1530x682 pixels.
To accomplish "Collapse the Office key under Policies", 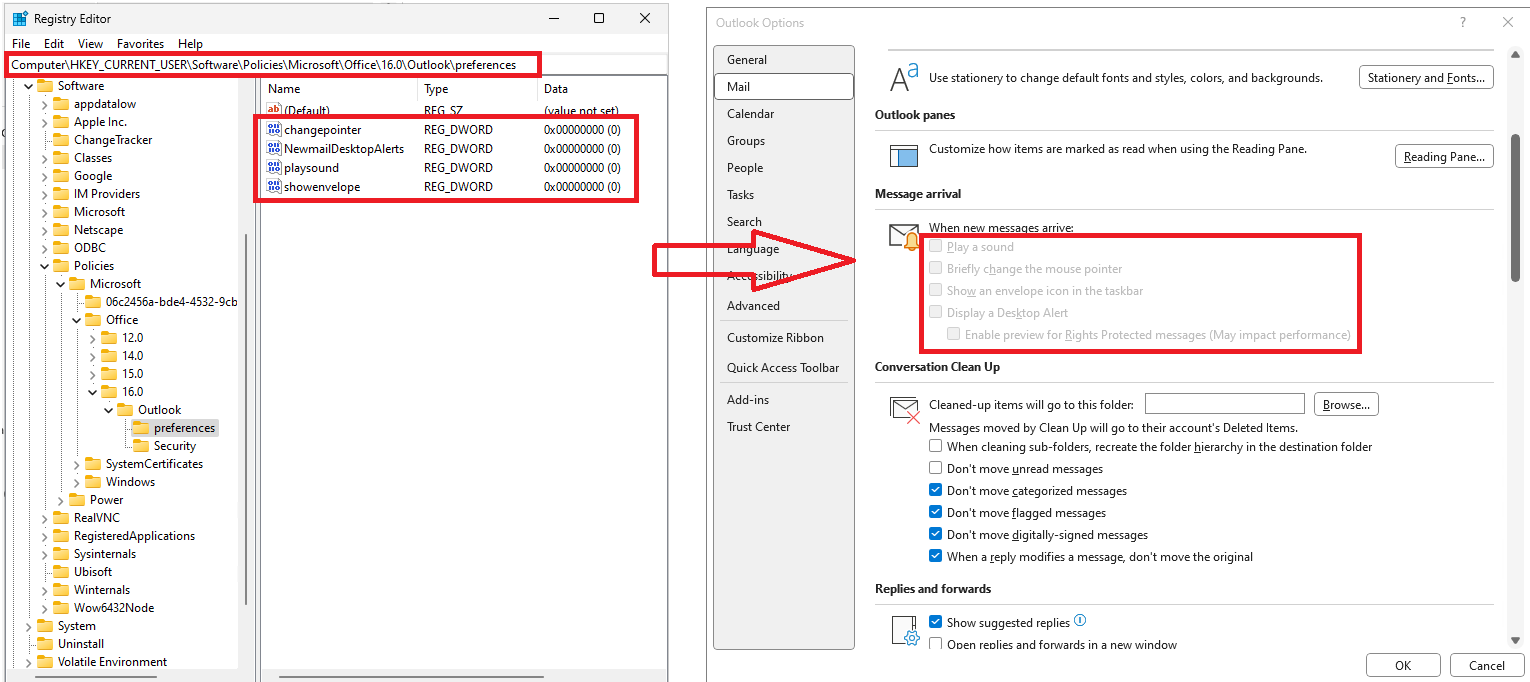I will pyautogui.click(x=76, y=320).
